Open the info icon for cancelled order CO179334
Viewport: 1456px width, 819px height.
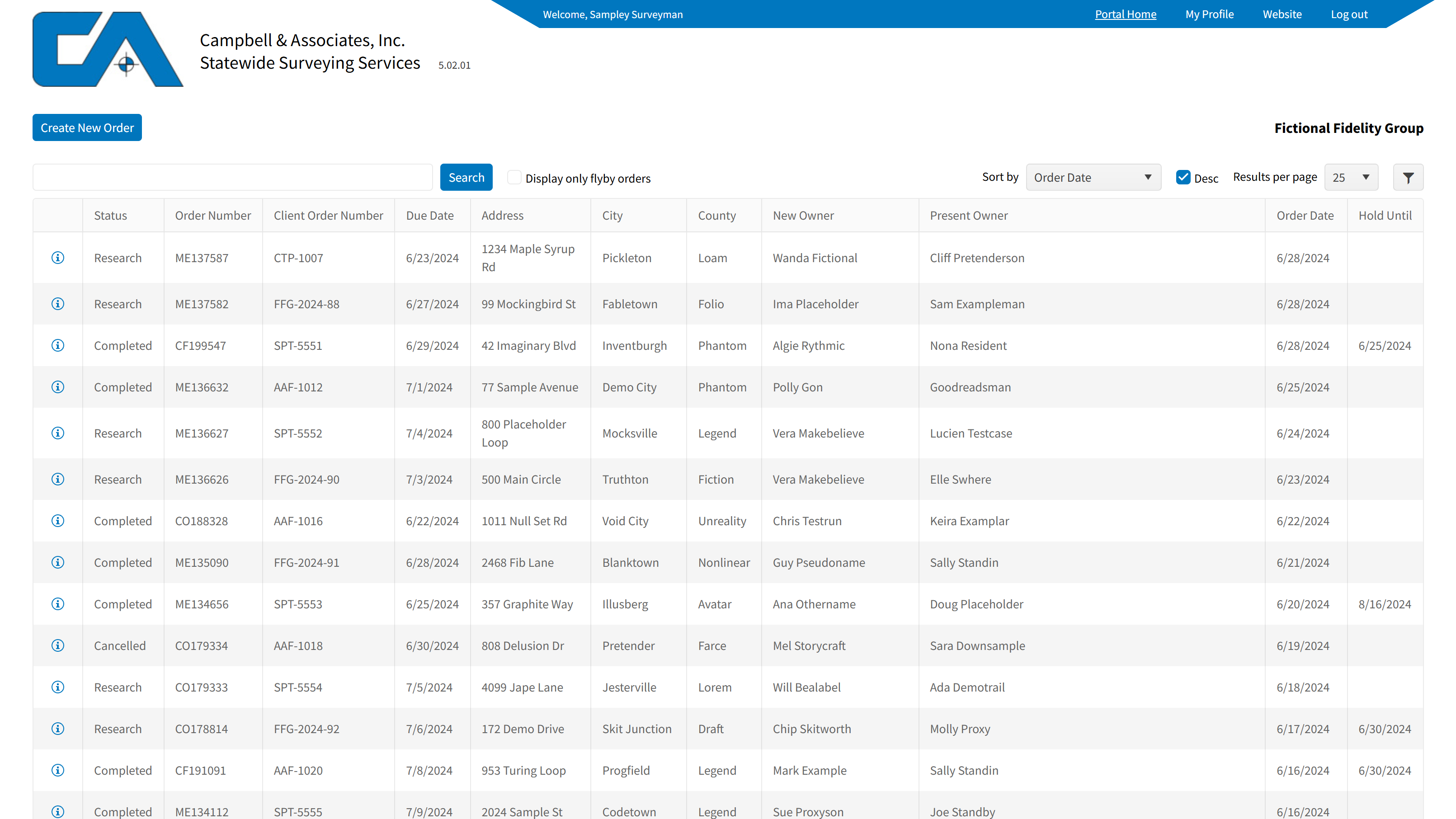58,645
